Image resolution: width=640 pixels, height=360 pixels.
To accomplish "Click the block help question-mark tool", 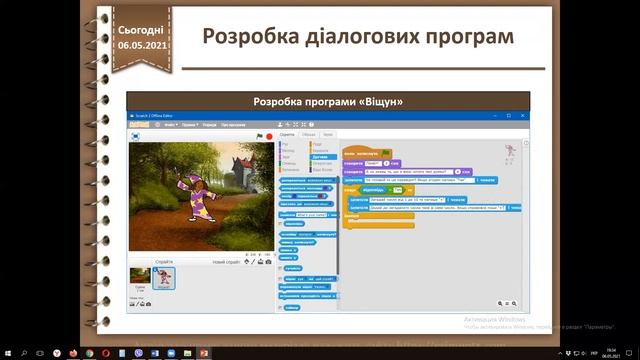I will [x=311, y=125].
